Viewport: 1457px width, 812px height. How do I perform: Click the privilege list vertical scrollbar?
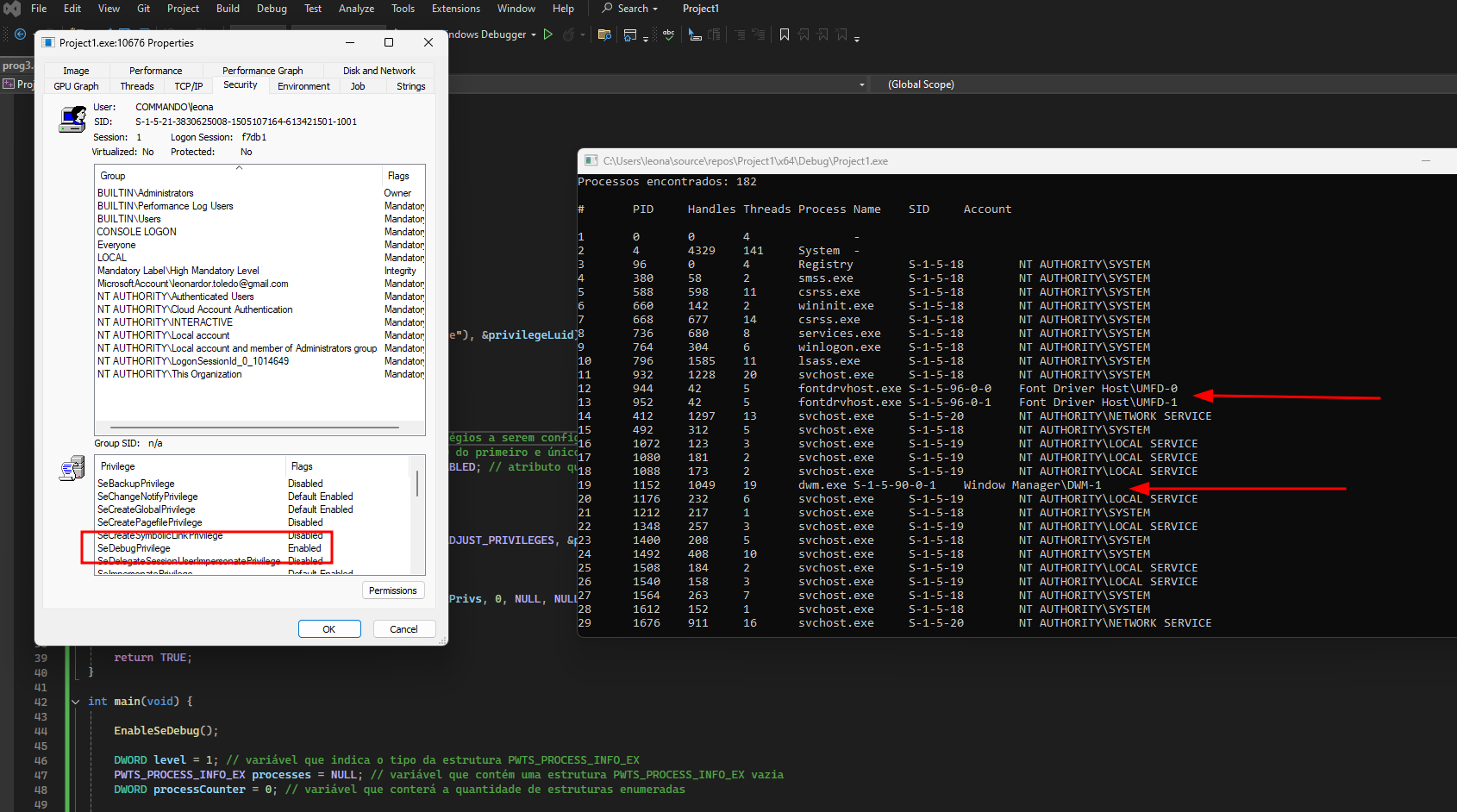[417, 483]
